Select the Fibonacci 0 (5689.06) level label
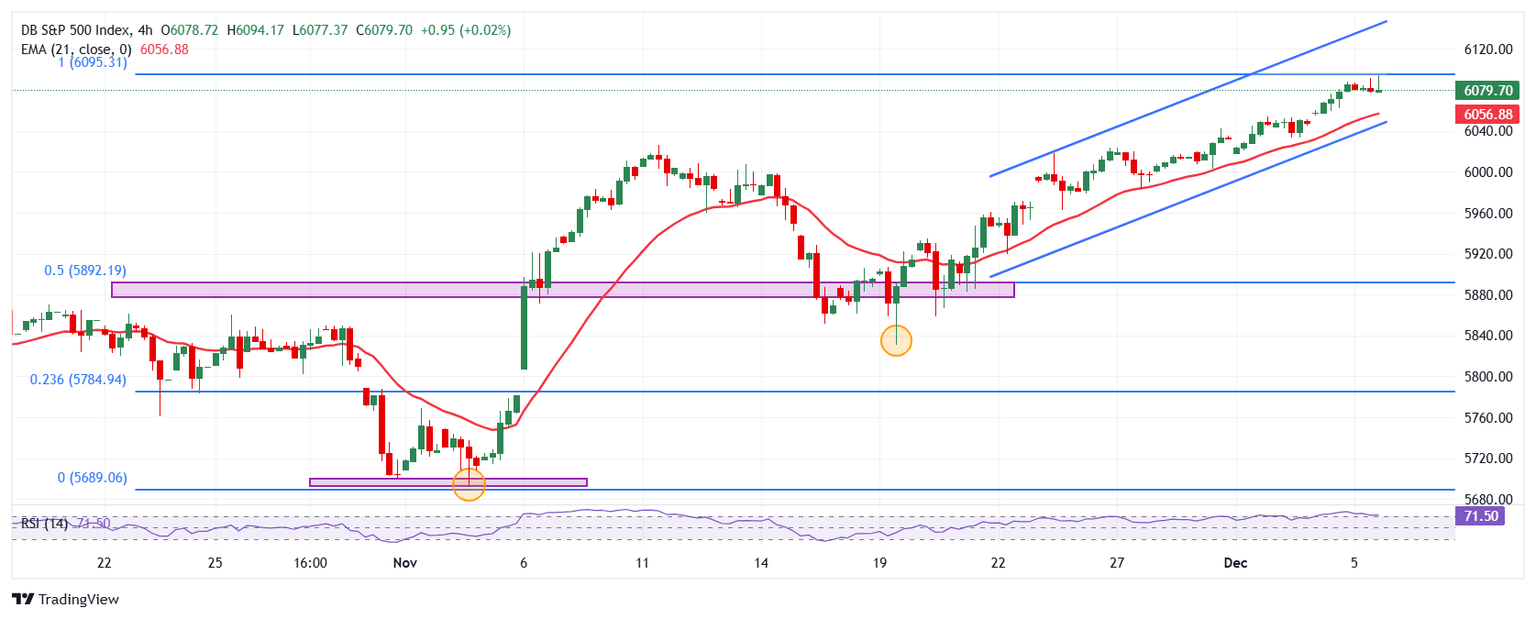The height and width of the screenshot is (619, 1536). tap(92, 478)
